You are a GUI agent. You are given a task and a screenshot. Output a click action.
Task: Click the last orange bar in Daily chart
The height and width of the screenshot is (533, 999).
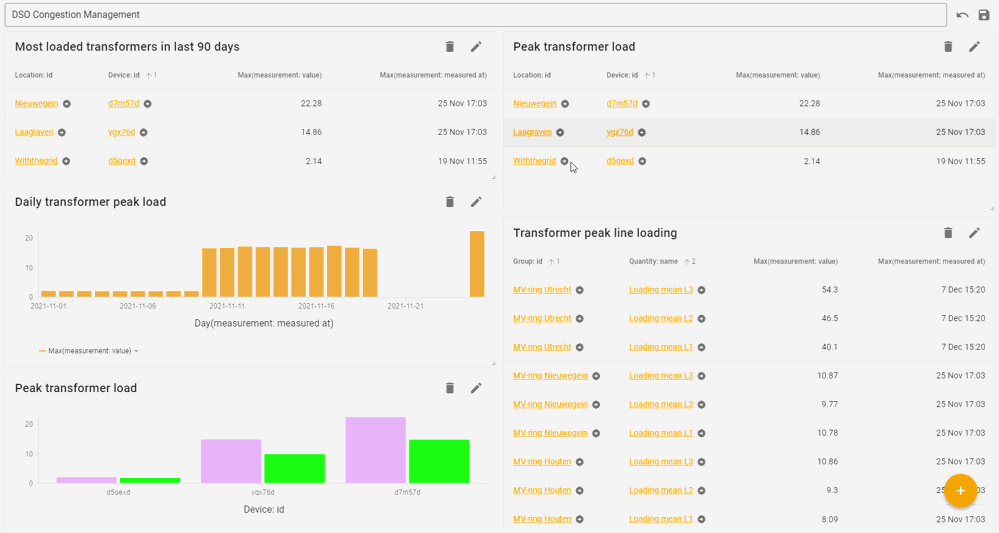pyautogui.click(x=477, y=264)
